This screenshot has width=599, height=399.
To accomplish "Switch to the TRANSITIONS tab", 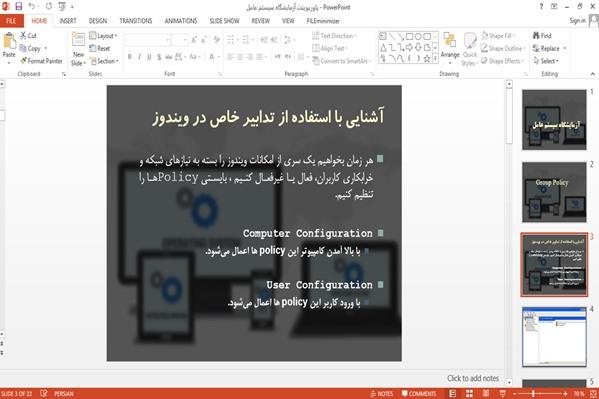I will (136, 21).
